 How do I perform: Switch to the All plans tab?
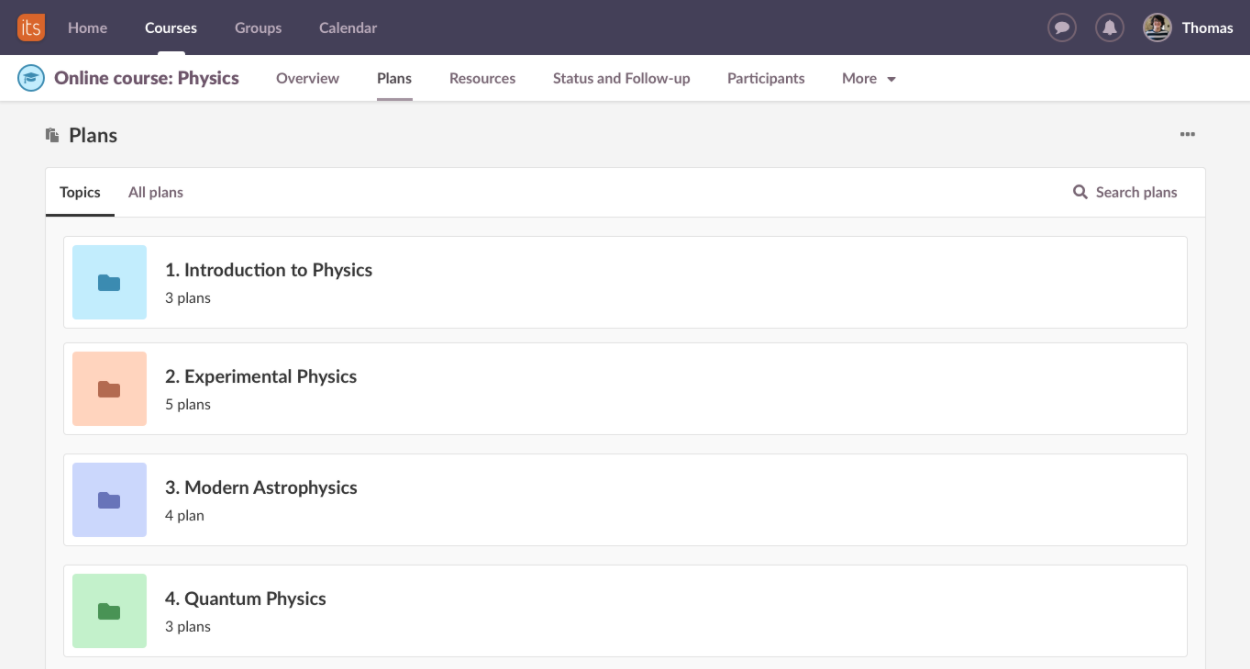coord(156,192)
